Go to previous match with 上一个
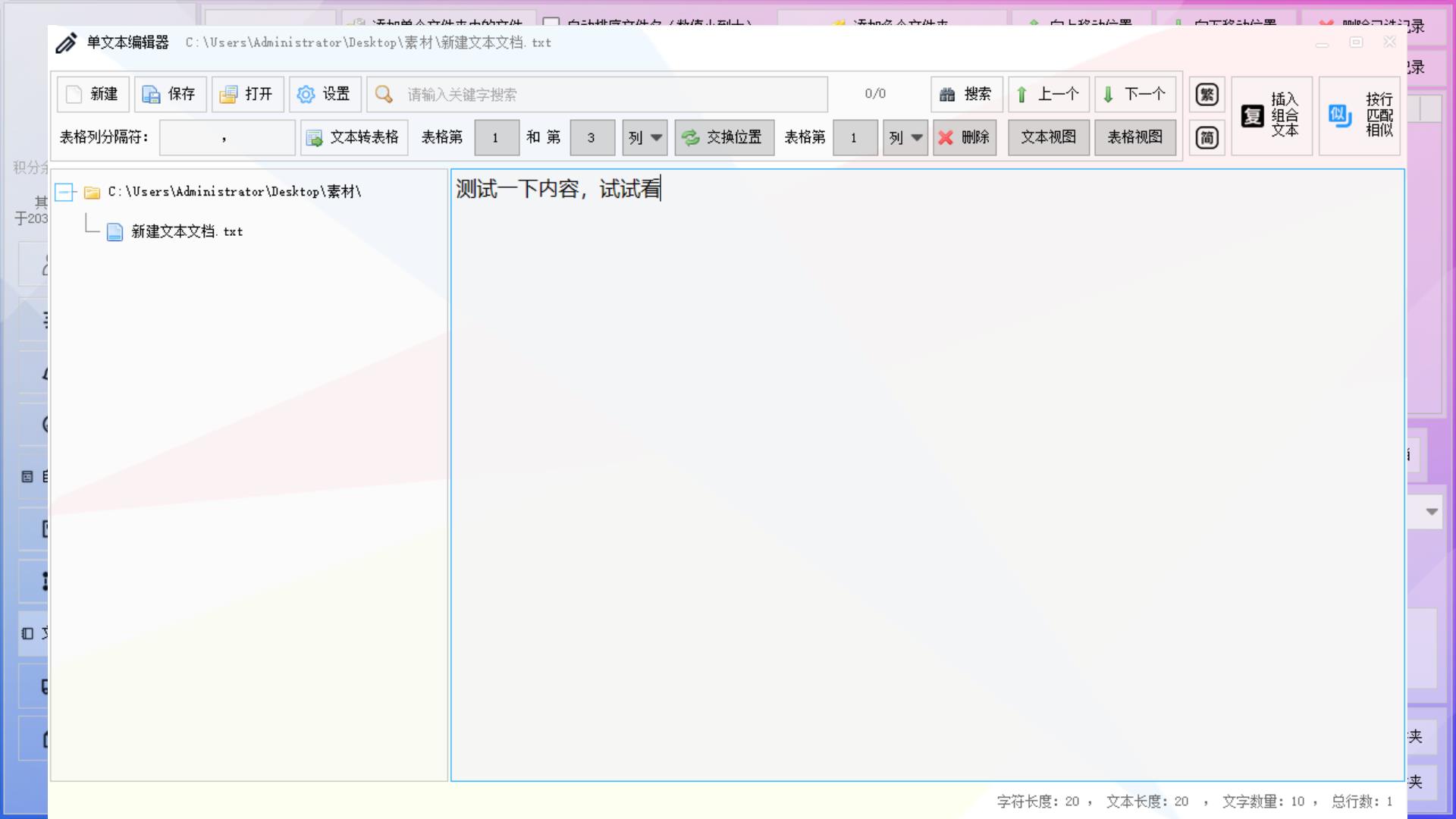The width and height of the screenshot is (1456, 819). pyautogui.click(x=1048, y=94)
